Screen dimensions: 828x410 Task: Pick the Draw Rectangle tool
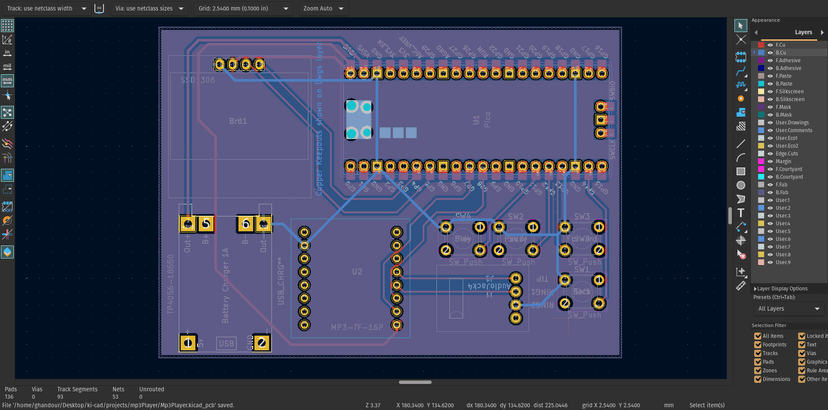[741, 171]
